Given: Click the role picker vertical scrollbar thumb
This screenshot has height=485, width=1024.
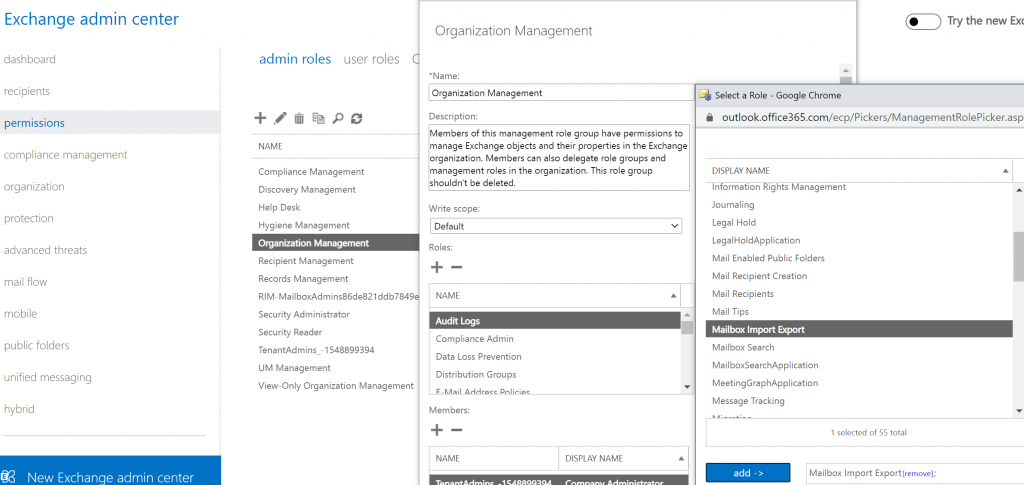Looking at the screenshot, I should [1018, 256].
